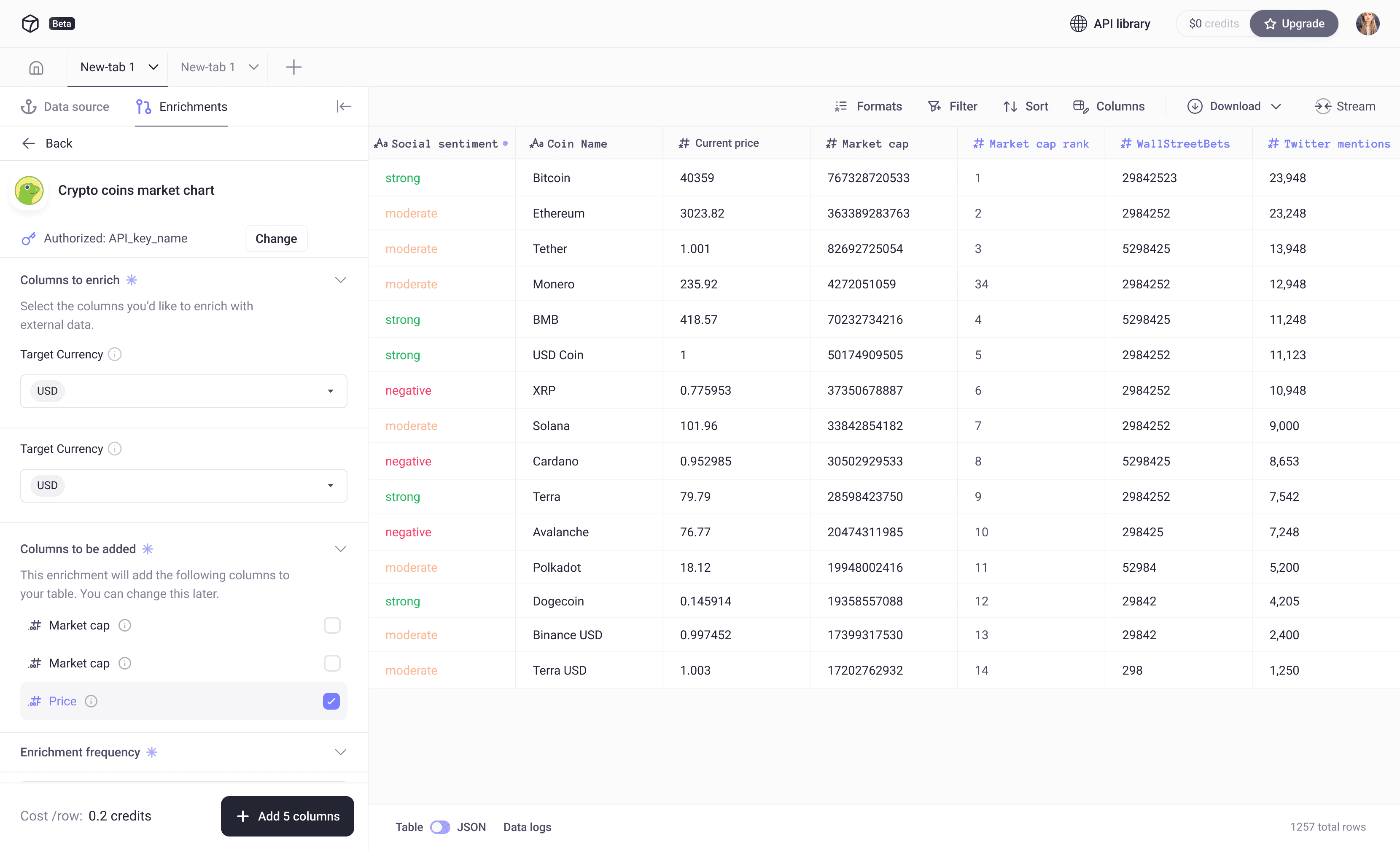Toggle Table to JSON view switch
The width and height of the screenshot is (1400, 850).
[440, 827]
